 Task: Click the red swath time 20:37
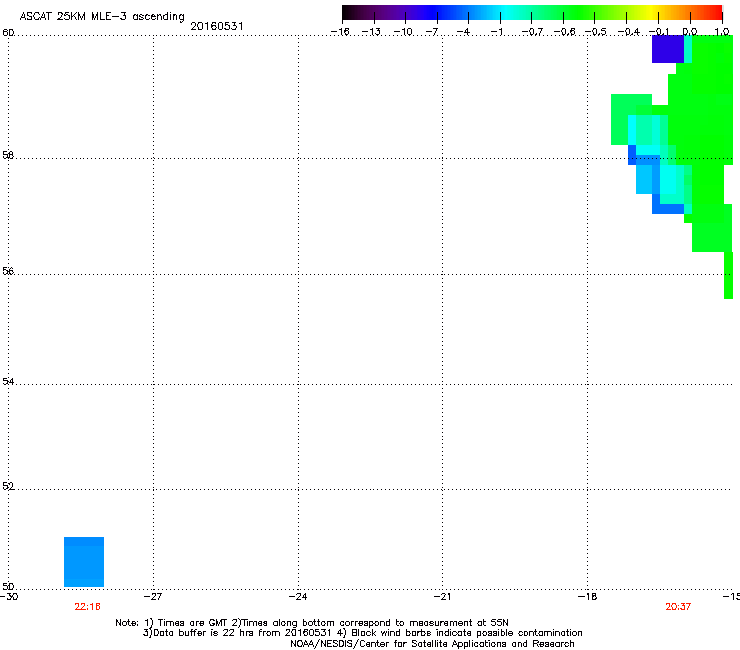point(678,607)
